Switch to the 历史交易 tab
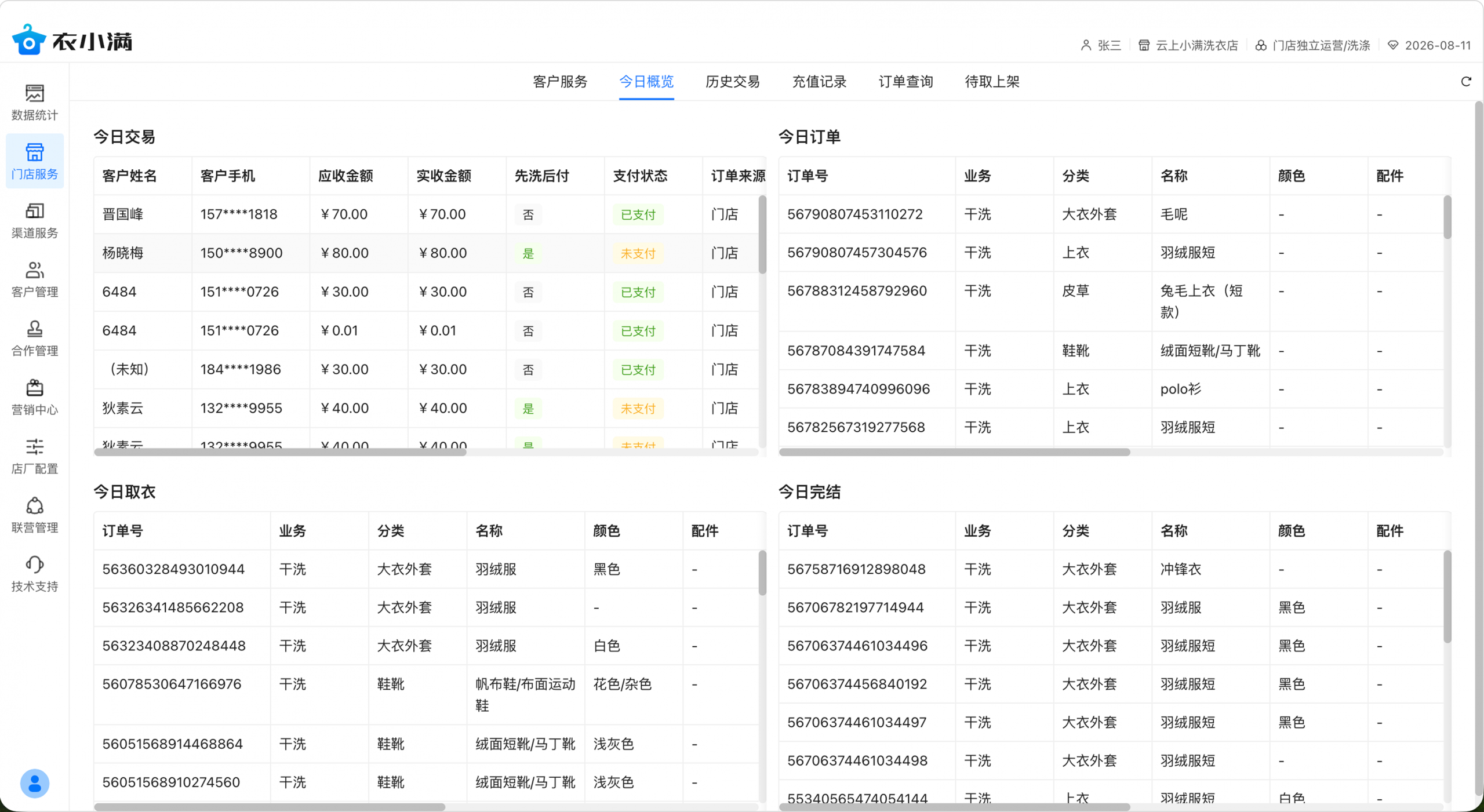1484x812 pixels. tap(732, 82)
